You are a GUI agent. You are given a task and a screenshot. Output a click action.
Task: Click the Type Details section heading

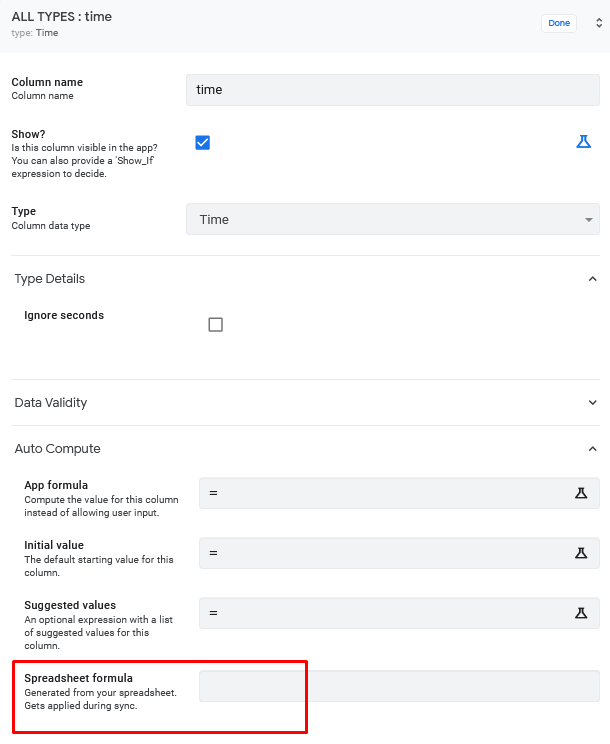coord(50,279)
